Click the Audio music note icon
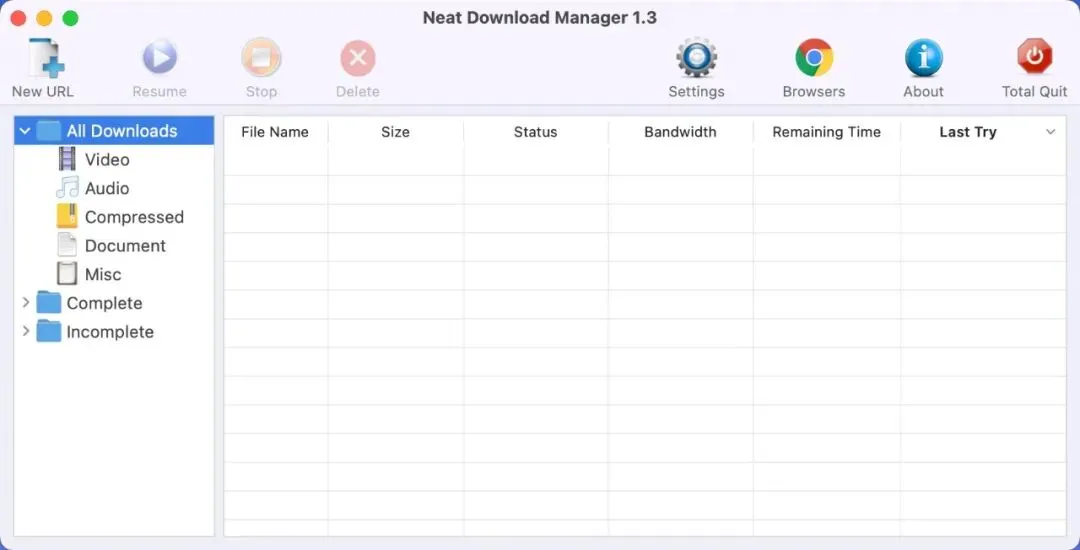Viewport: 1080px width, 550px height. tap(68, 187)
